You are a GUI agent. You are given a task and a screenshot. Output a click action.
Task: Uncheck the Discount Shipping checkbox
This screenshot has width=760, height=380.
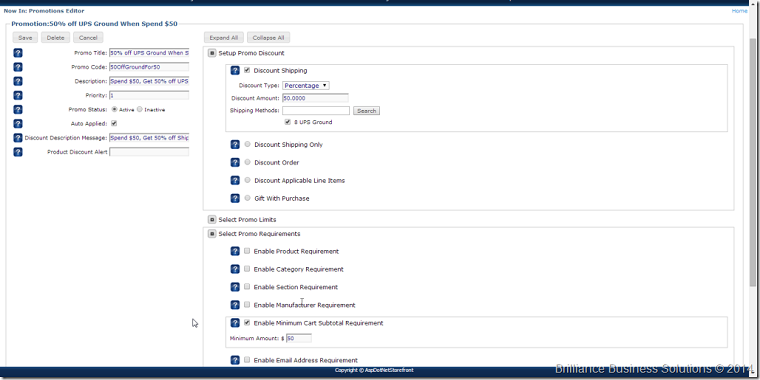pyautogui.click(x=247, y=70)
